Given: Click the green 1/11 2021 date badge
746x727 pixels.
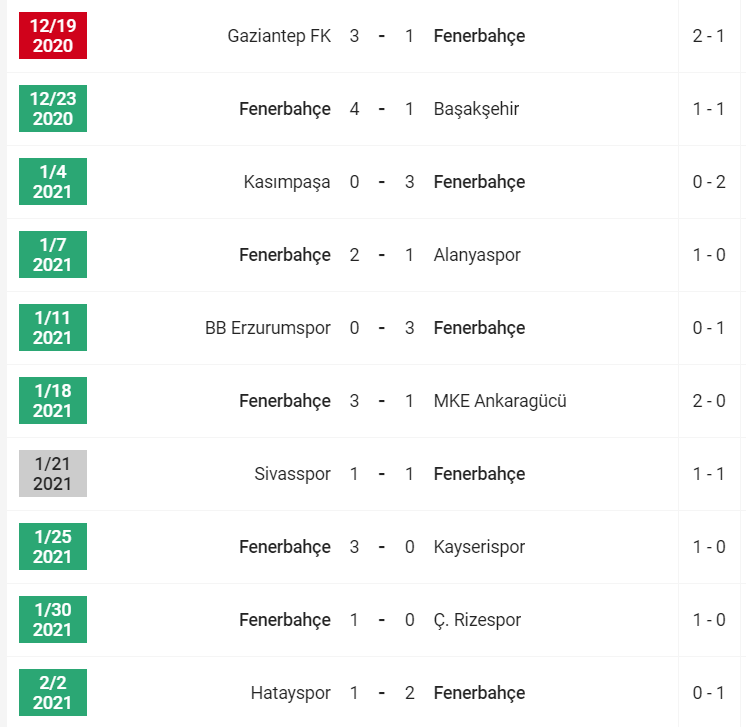Looking at the screenshot, I should pos(53,328).
